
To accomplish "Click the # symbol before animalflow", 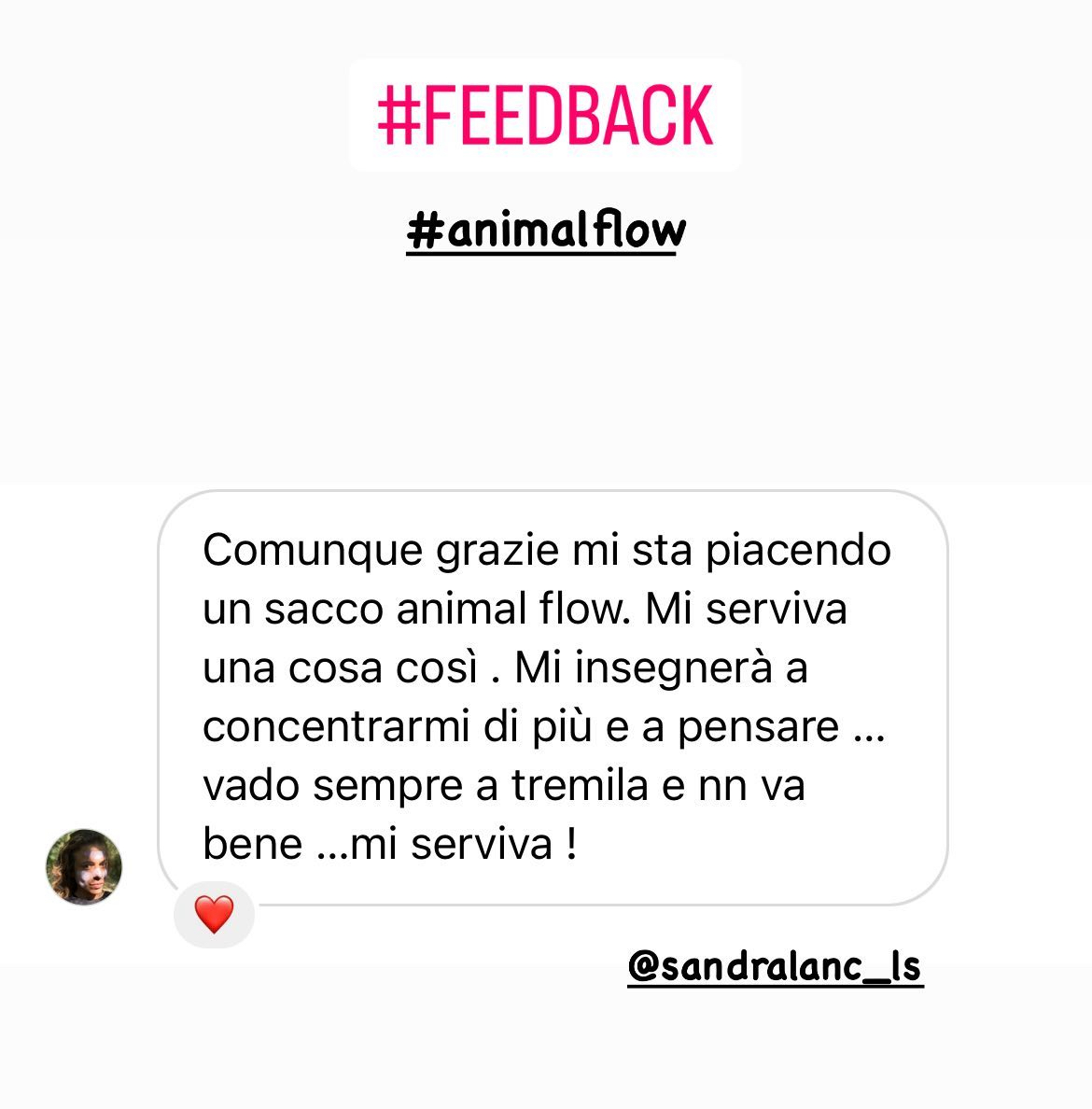I will click(x=426, y=231).
